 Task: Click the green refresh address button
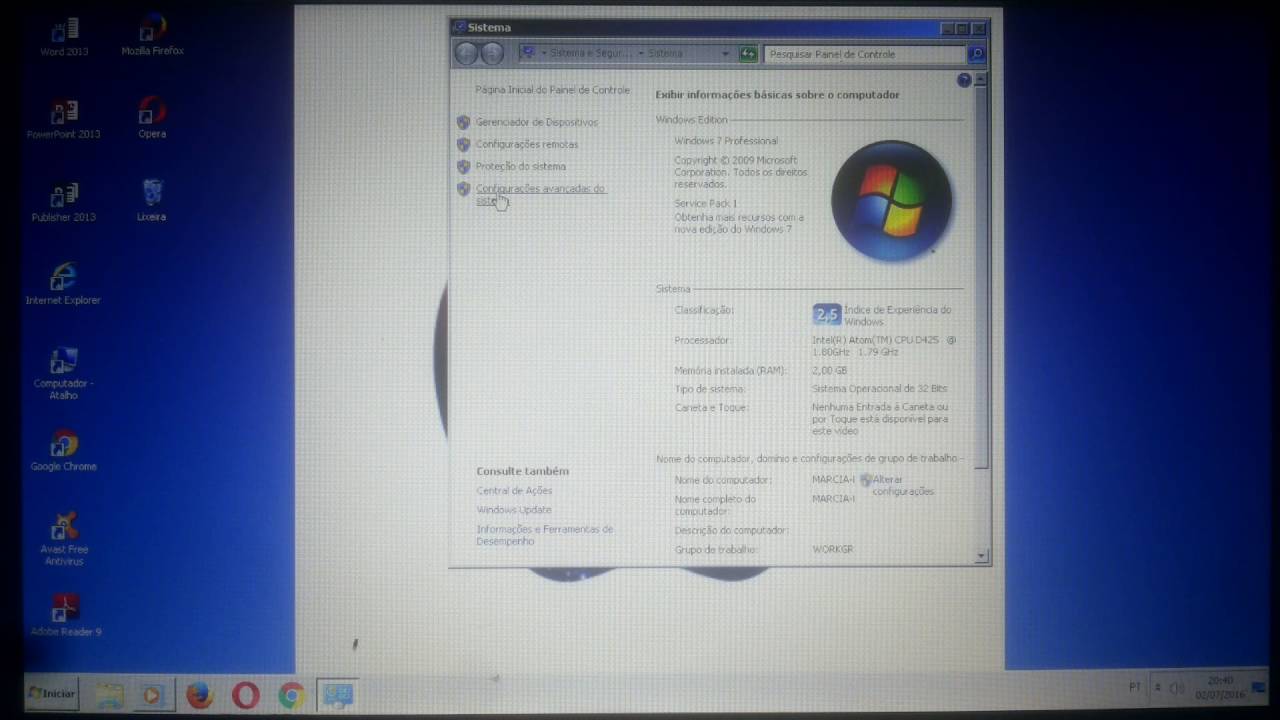748,54
